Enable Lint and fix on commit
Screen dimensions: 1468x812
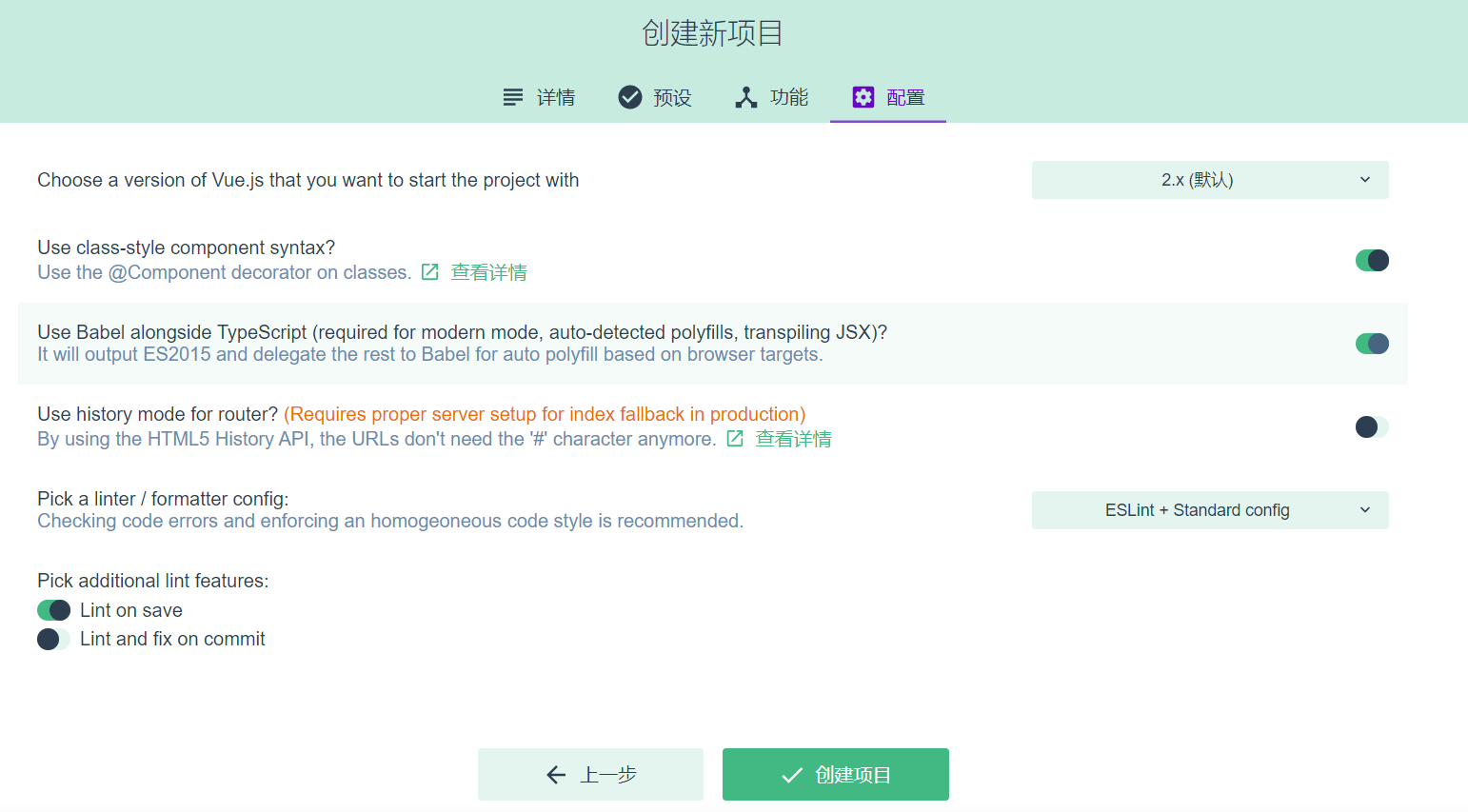(53, 639)
